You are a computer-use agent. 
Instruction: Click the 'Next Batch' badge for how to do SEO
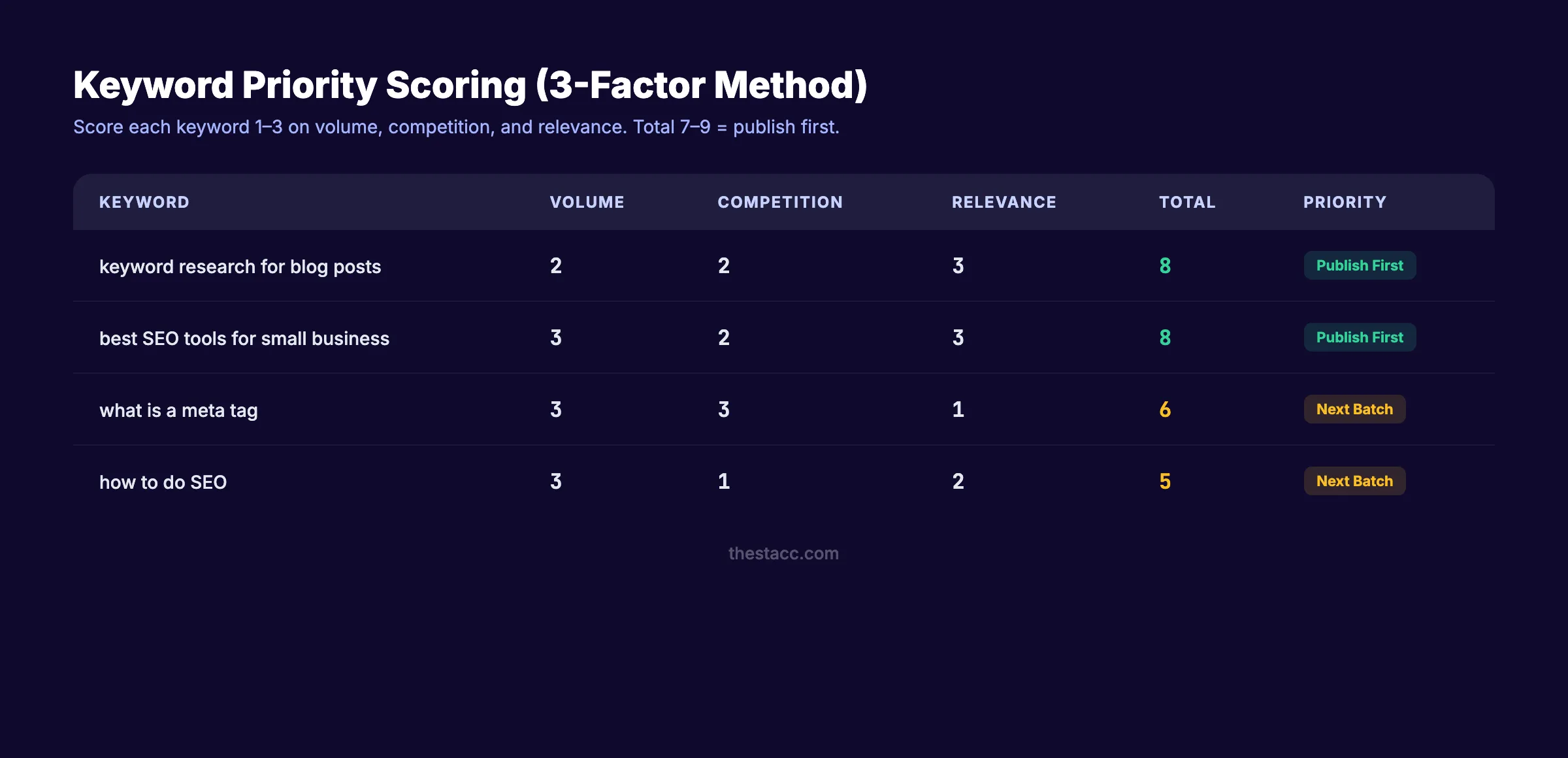click(x=1354, y=481)
